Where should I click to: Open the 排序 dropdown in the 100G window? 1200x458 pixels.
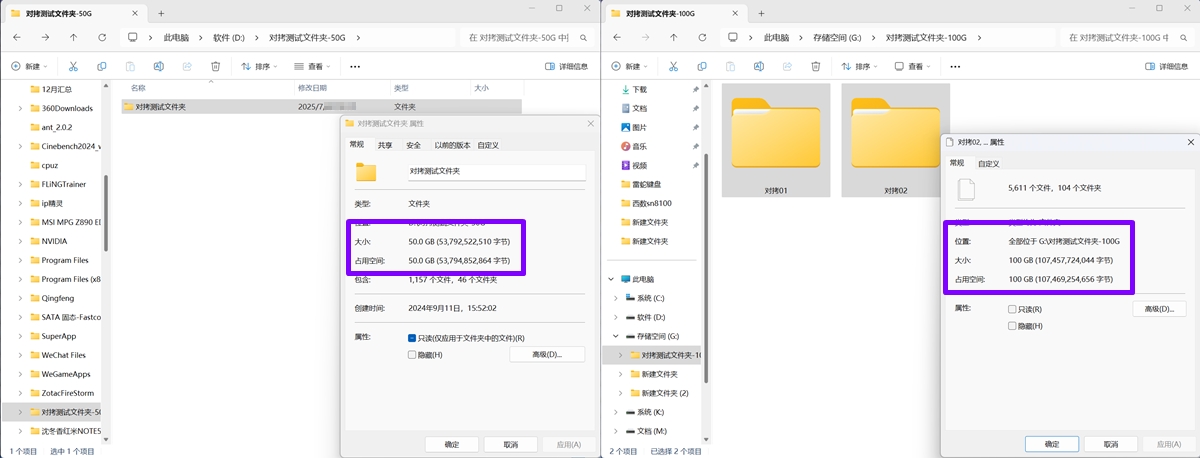pos(859,67)
